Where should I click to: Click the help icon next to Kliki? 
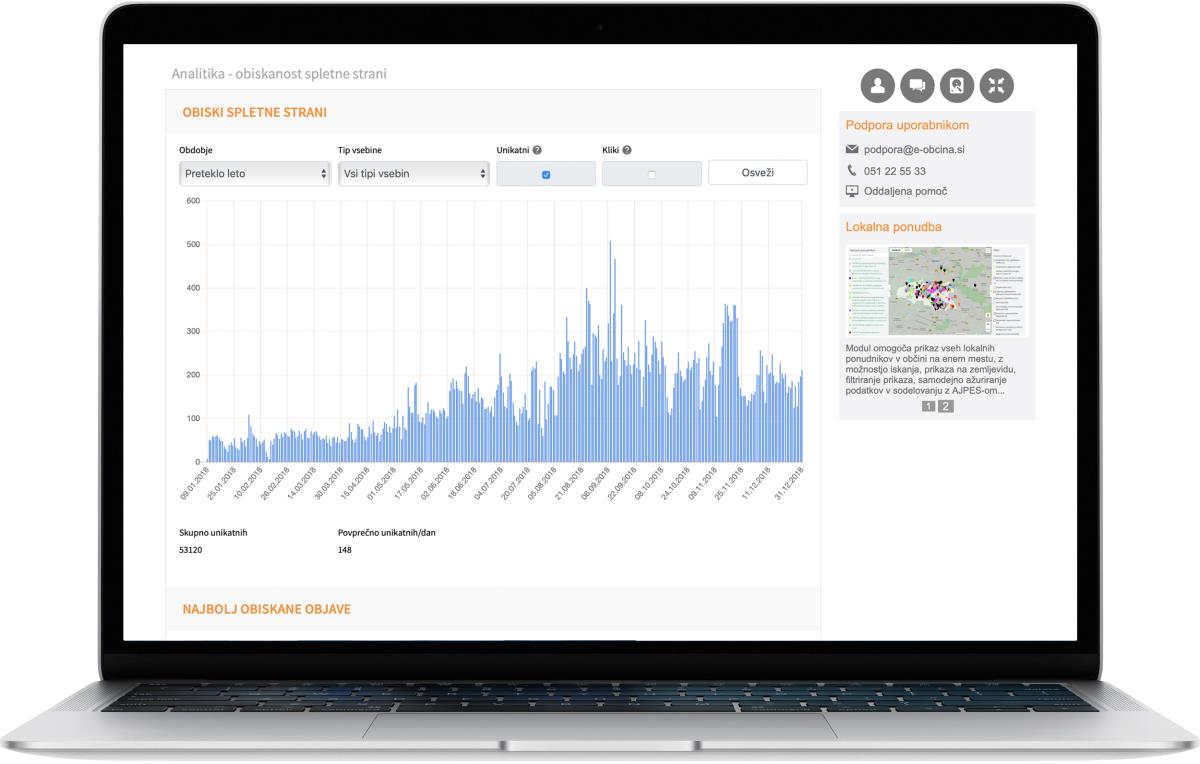(x=627, y=150)
